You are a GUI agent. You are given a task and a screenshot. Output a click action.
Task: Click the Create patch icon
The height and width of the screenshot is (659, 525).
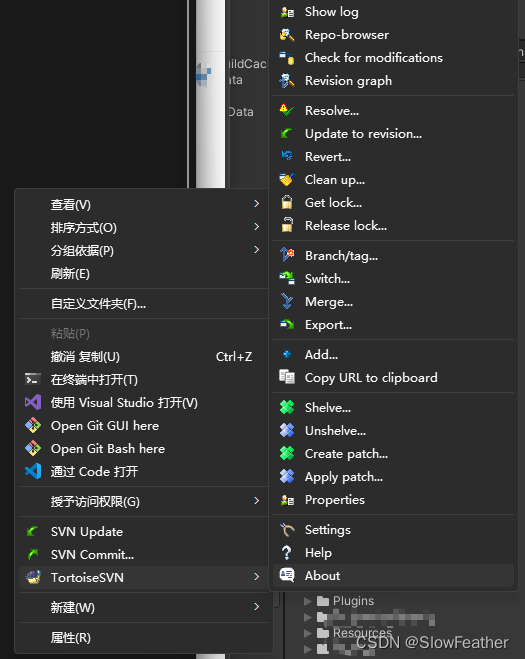click(x=287, y=453)
